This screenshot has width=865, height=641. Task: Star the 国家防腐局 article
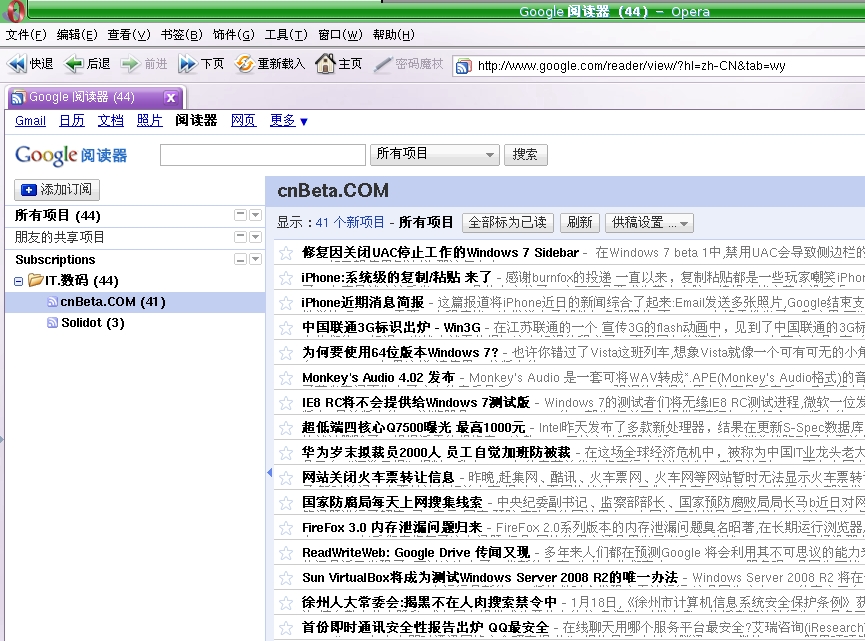click(x=286, y=503)
